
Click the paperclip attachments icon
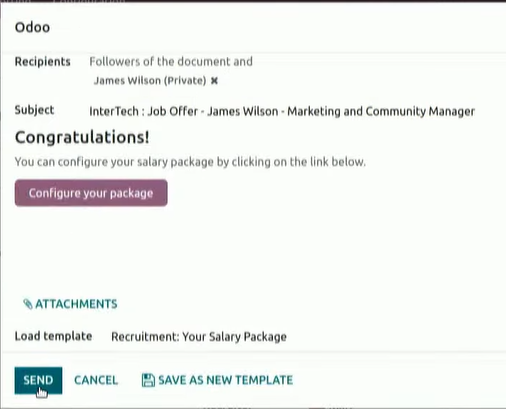[x=28, y=304]
